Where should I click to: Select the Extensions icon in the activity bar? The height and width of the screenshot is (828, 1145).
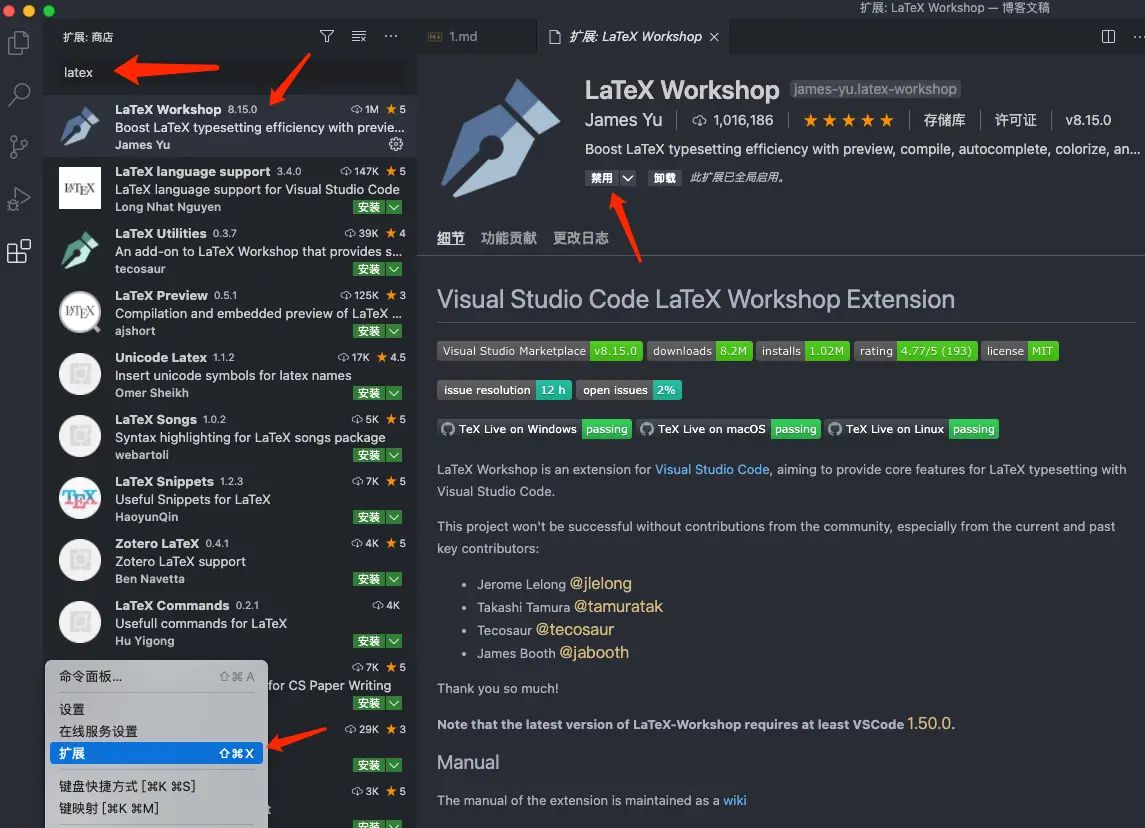tap(21, 251)
